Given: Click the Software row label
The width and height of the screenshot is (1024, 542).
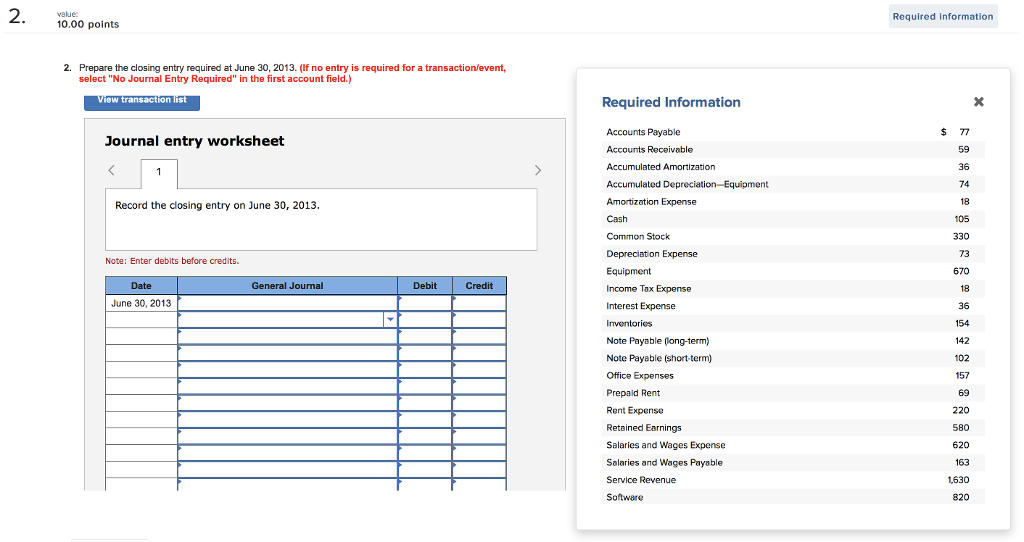Looking at the screenshot, I should 625,497.
